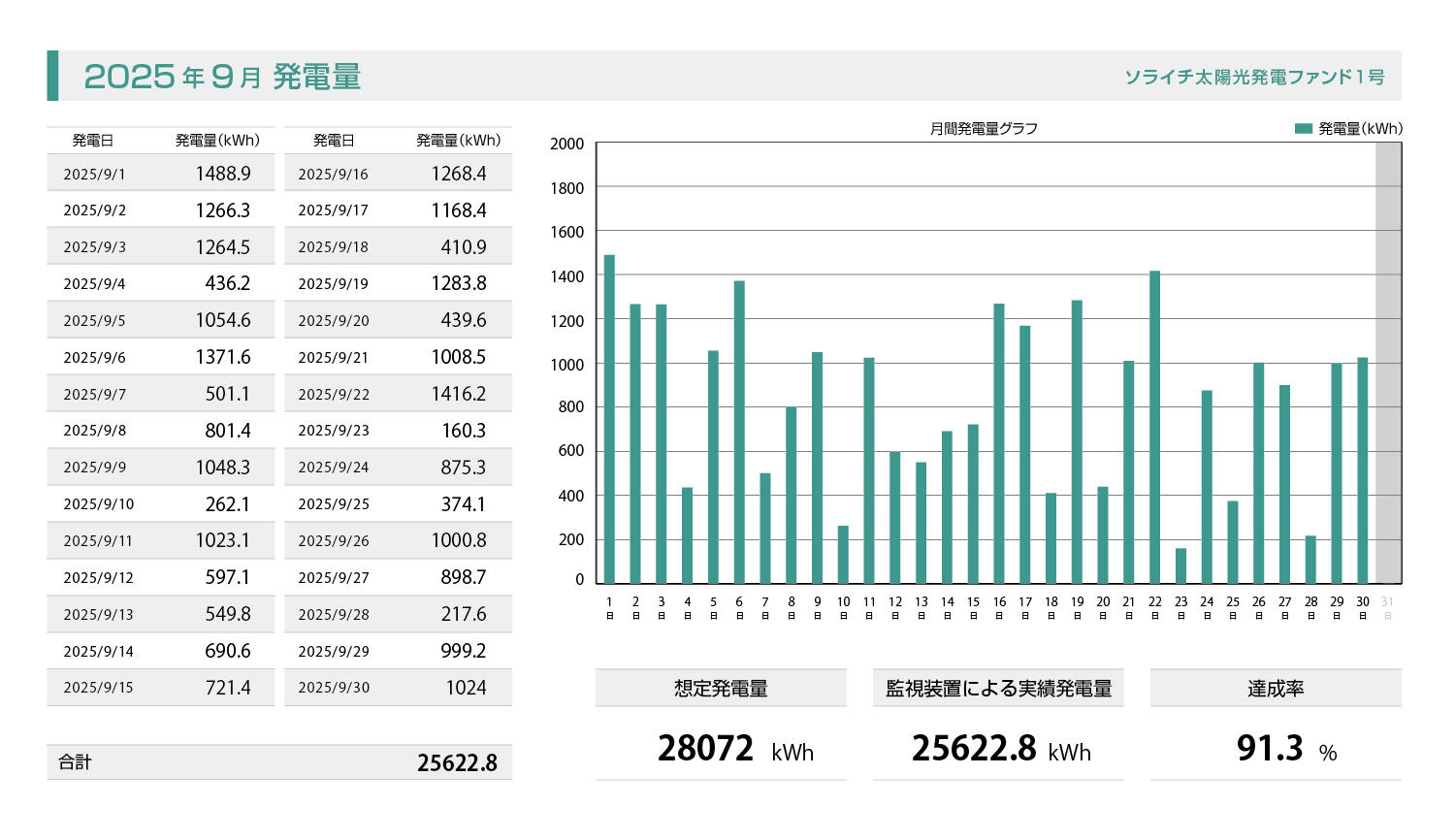The height and width of the screenshot is (840, 1455).
Task: Click the day 22 bar in the graph
Action: [1154, 427]
